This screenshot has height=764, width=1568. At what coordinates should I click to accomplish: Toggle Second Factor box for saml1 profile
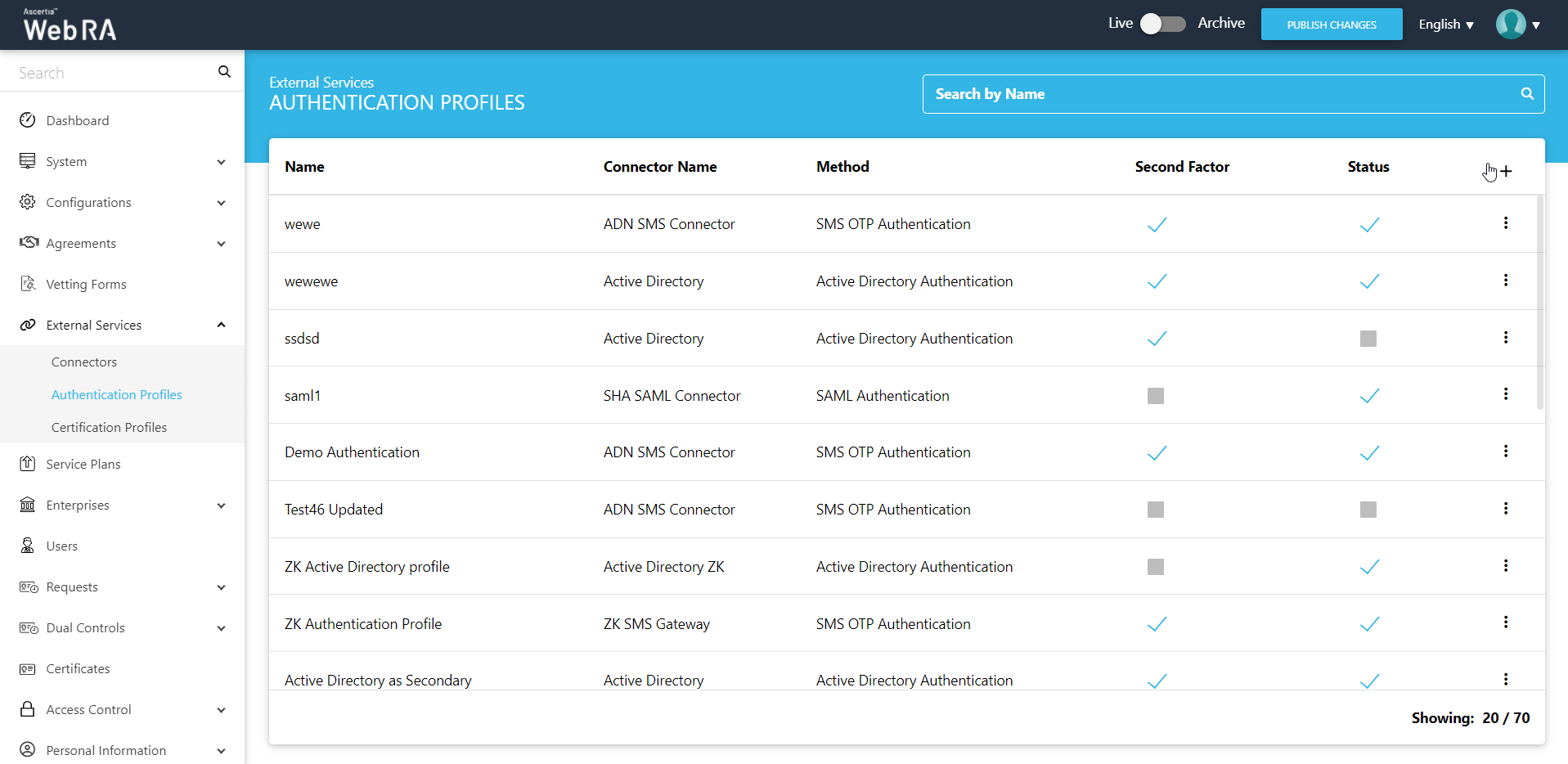[1155, 396]
